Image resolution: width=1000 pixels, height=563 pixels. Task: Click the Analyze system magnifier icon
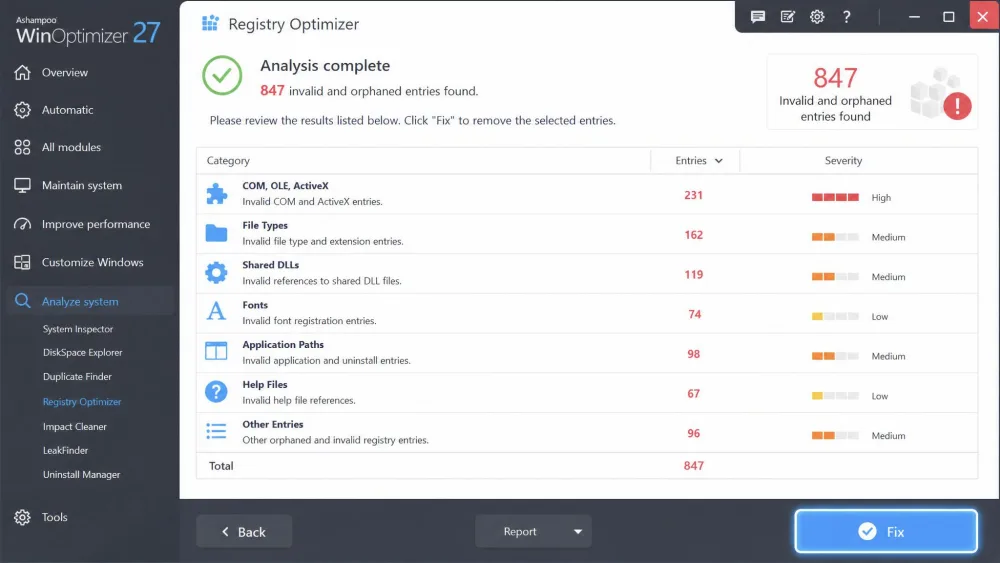point(22,301)
